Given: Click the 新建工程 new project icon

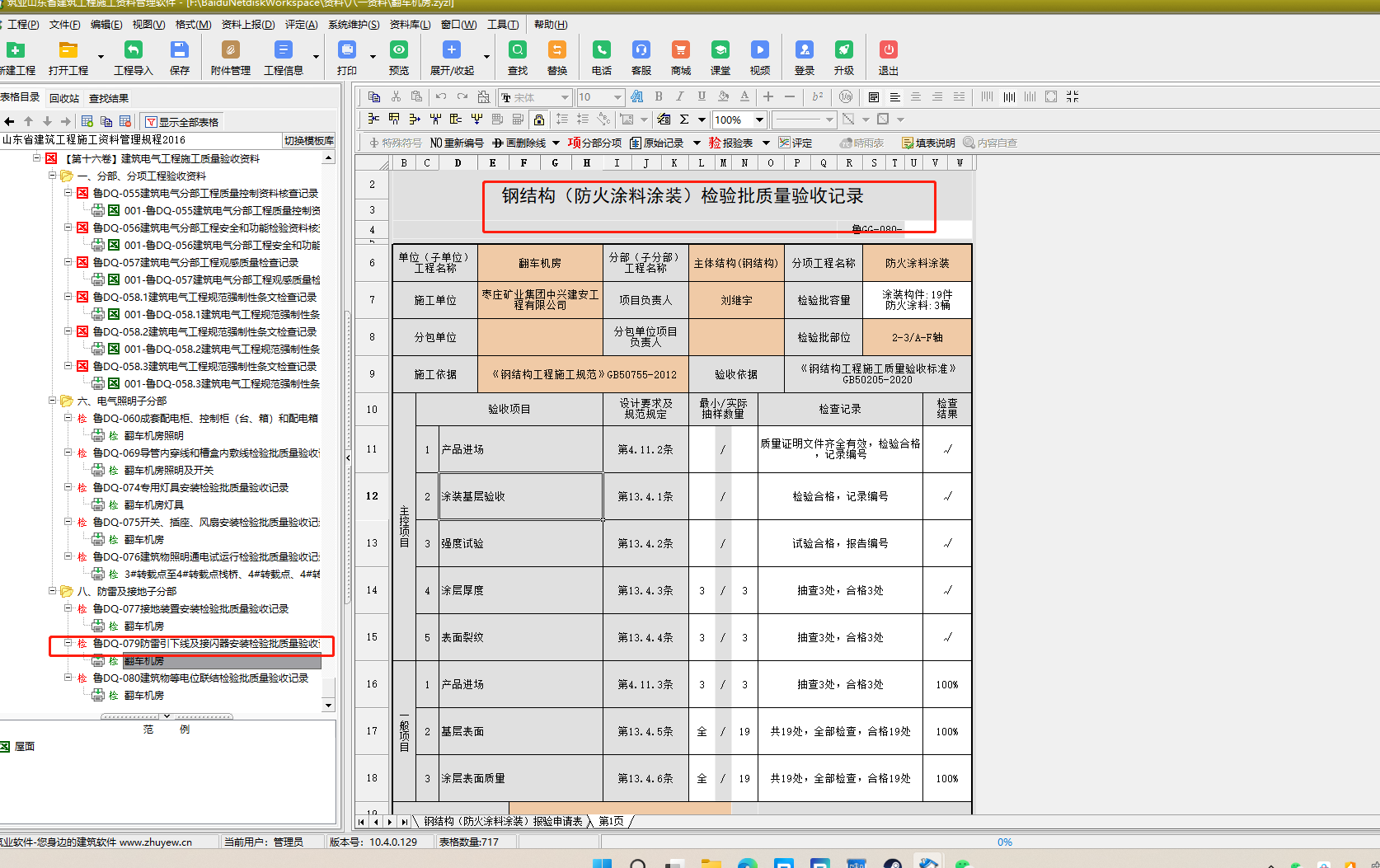Looking at the screenshot, I should point(16,50).
